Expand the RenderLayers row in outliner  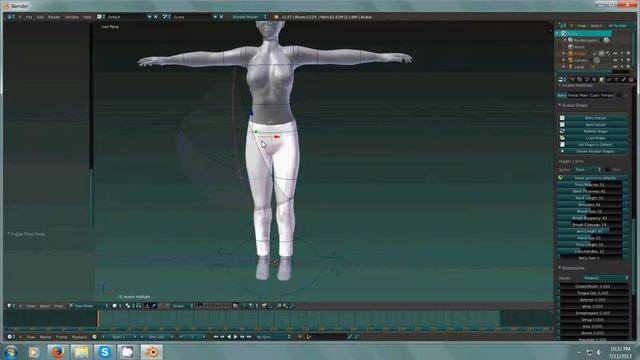pyautogui.click(x=565, y=40)
